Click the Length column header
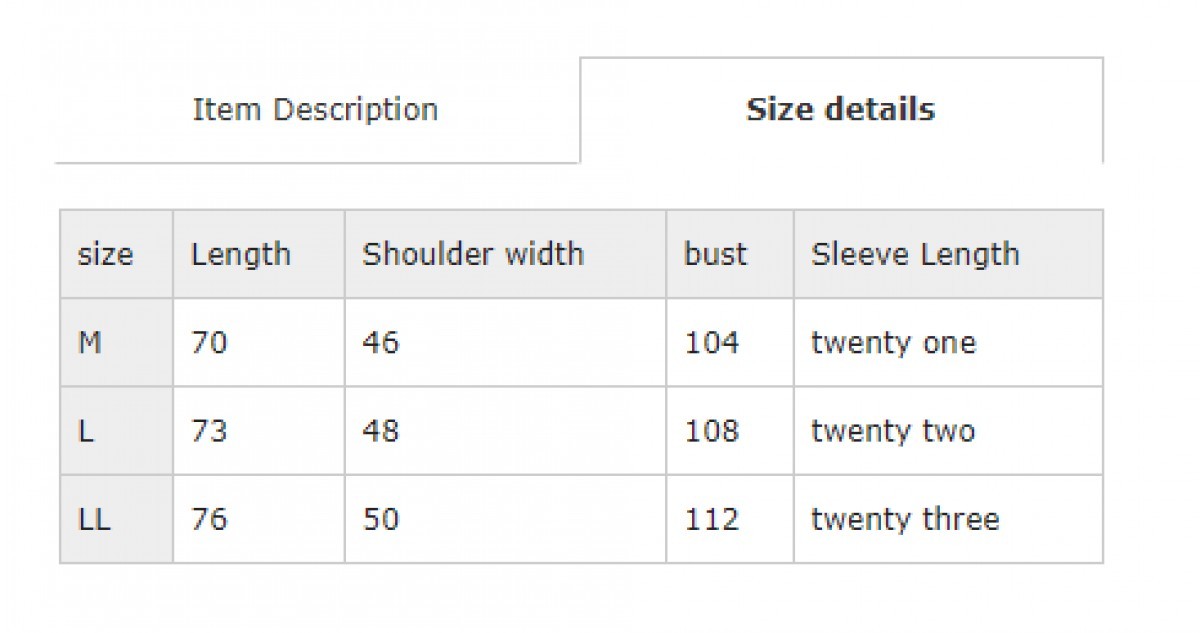Viewport: 1200px width, 633px height. coord(241,254)
